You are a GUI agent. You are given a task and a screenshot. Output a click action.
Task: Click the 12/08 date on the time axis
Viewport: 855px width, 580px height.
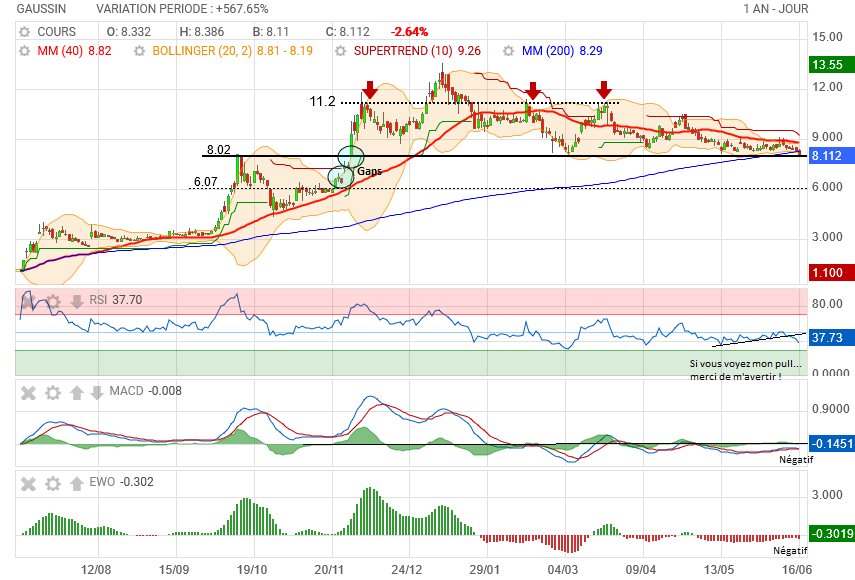coord(96,570)
